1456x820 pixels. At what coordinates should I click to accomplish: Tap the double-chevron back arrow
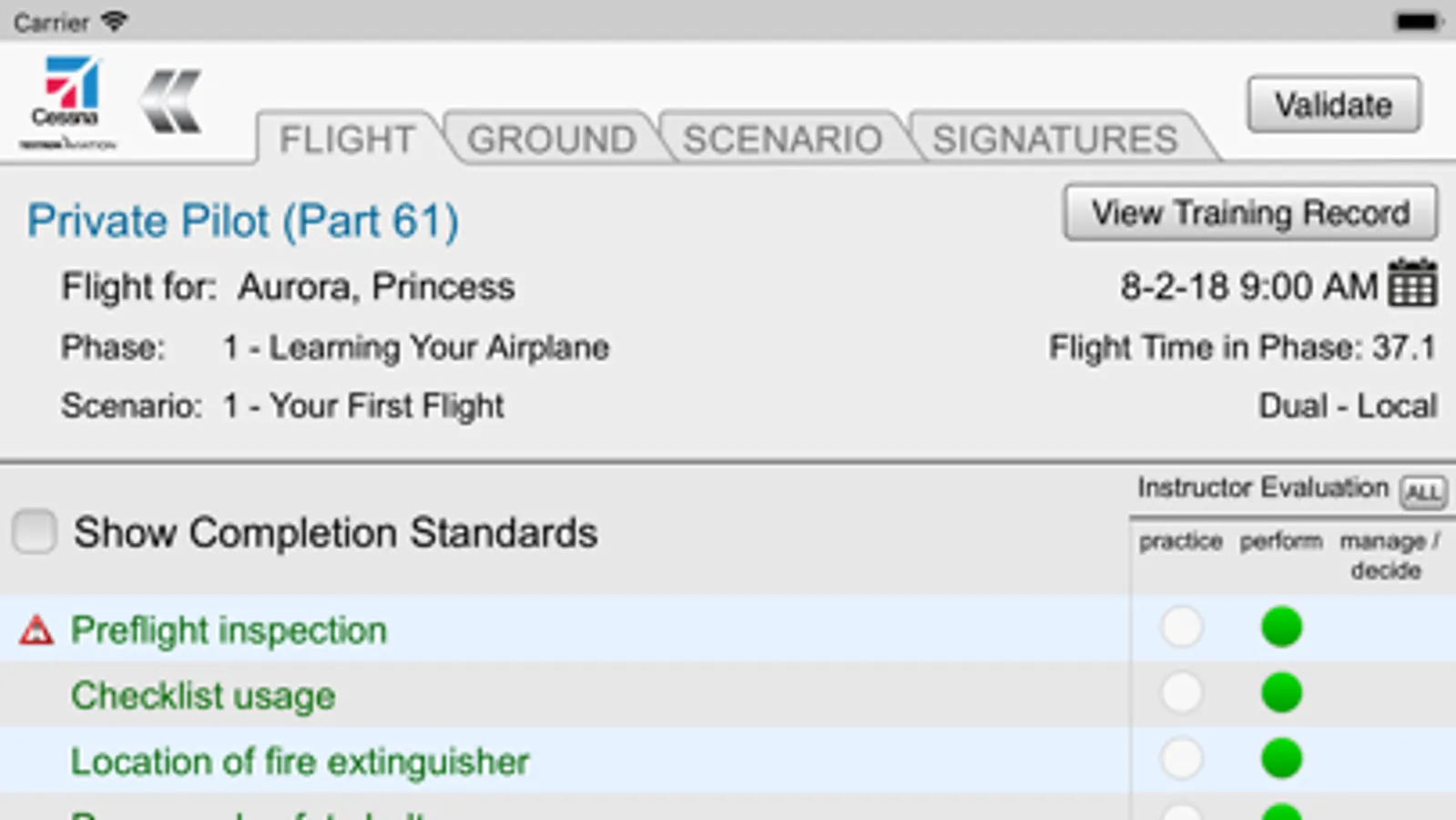coord(171,101)
